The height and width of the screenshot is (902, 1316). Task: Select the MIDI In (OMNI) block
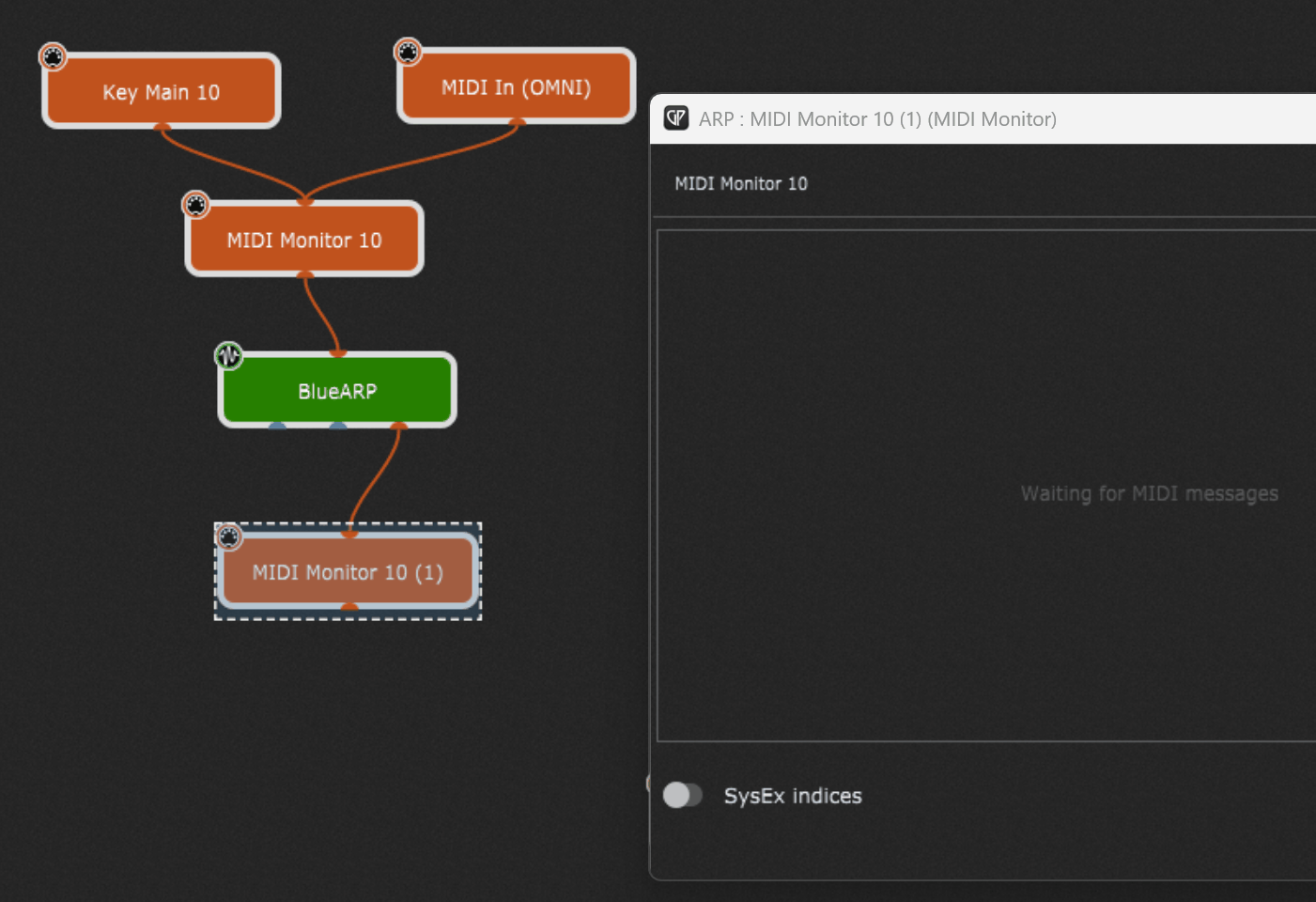[516, 87]
